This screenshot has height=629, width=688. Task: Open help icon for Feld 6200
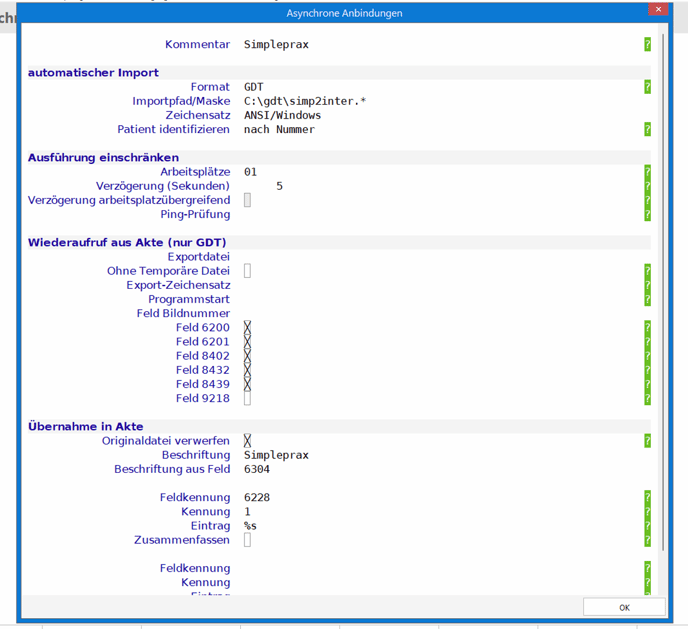pos(647,328)
